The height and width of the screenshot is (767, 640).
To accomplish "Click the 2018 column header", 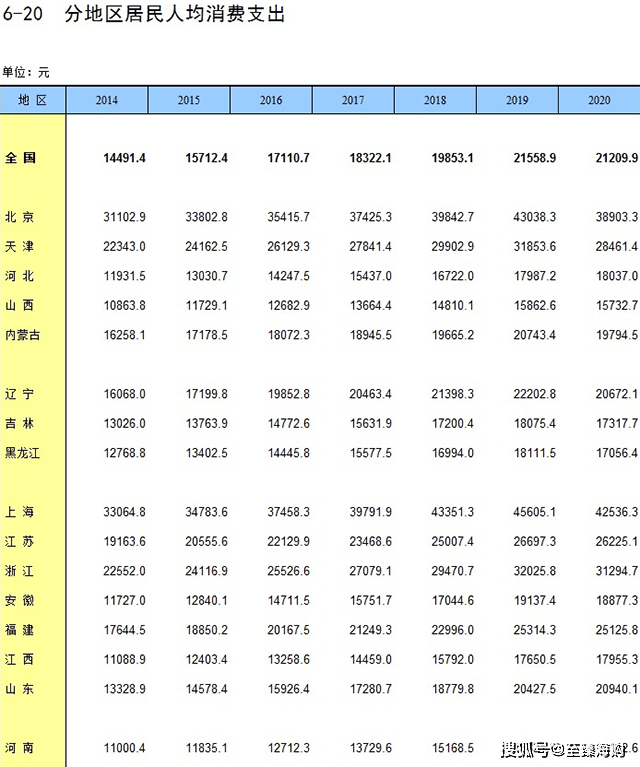I will pos(435,100).
